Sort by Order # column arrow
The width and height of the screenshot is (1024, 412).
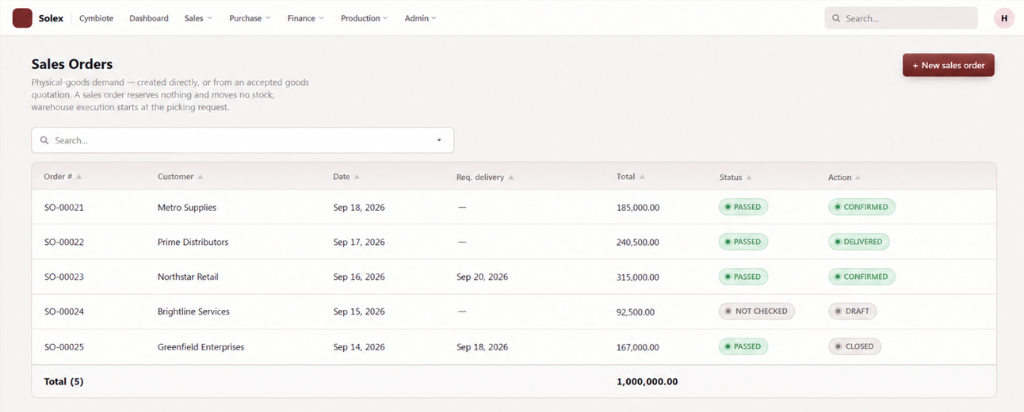[x=78, y=177]
